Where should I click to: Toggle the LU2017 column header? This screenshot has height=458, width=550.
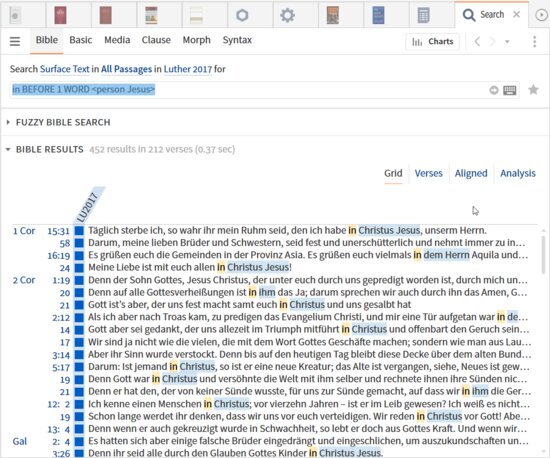[x=89, y=206]
